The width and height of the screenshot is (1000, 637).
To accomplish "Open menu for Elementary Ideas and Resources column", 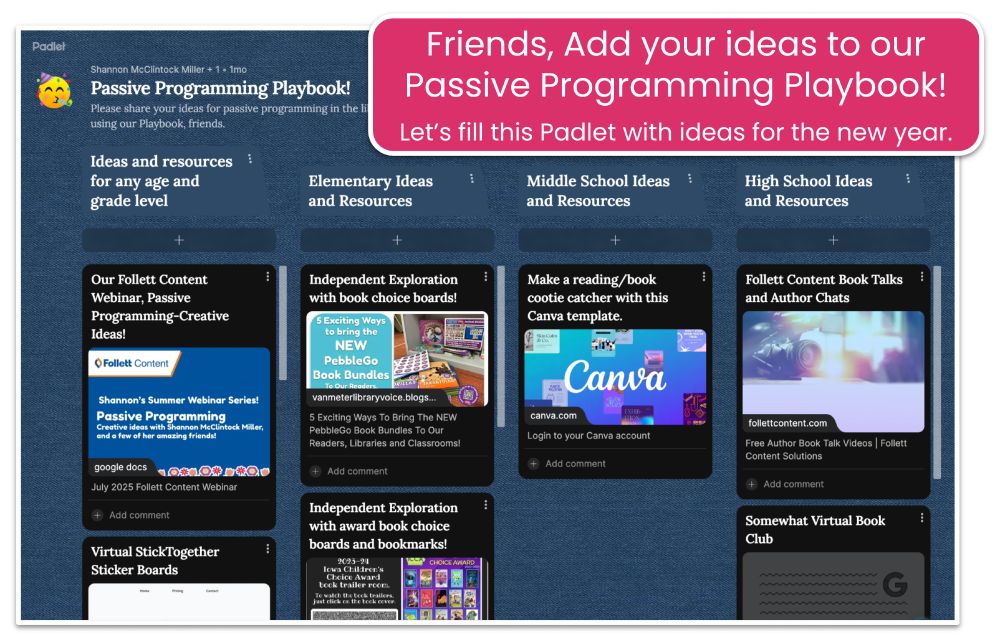I will (472, 179).
